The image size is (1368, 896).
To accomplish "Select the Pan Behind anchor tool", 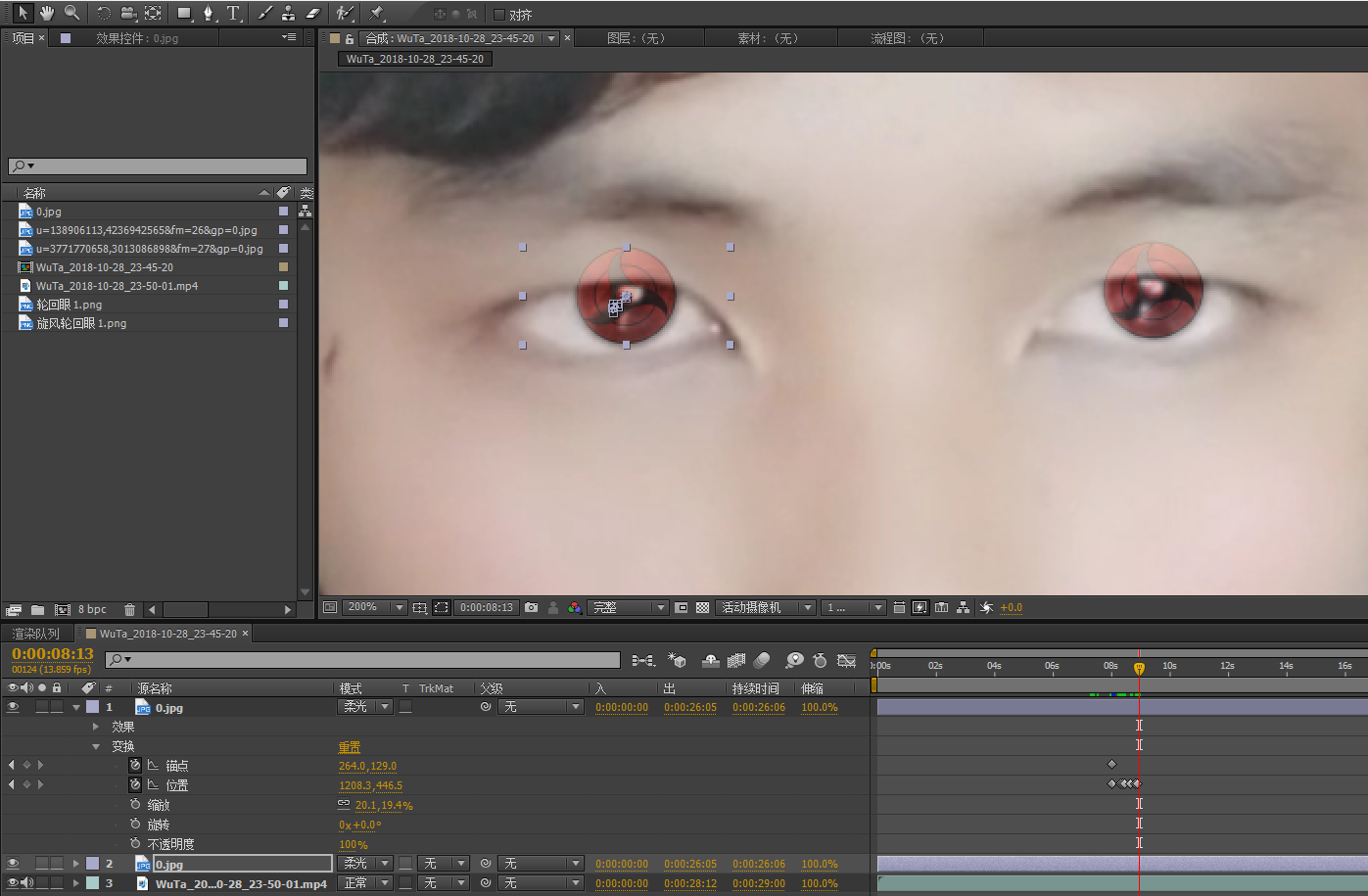I will pyautogui.click(x=153, y=13).
